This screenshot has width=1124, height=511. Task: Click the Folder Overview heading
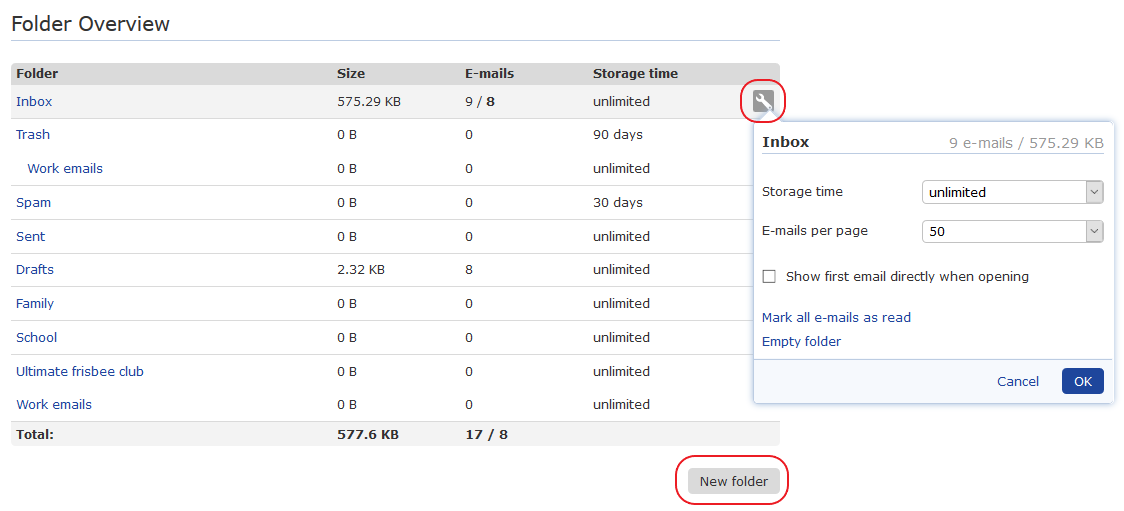[90, 24]
